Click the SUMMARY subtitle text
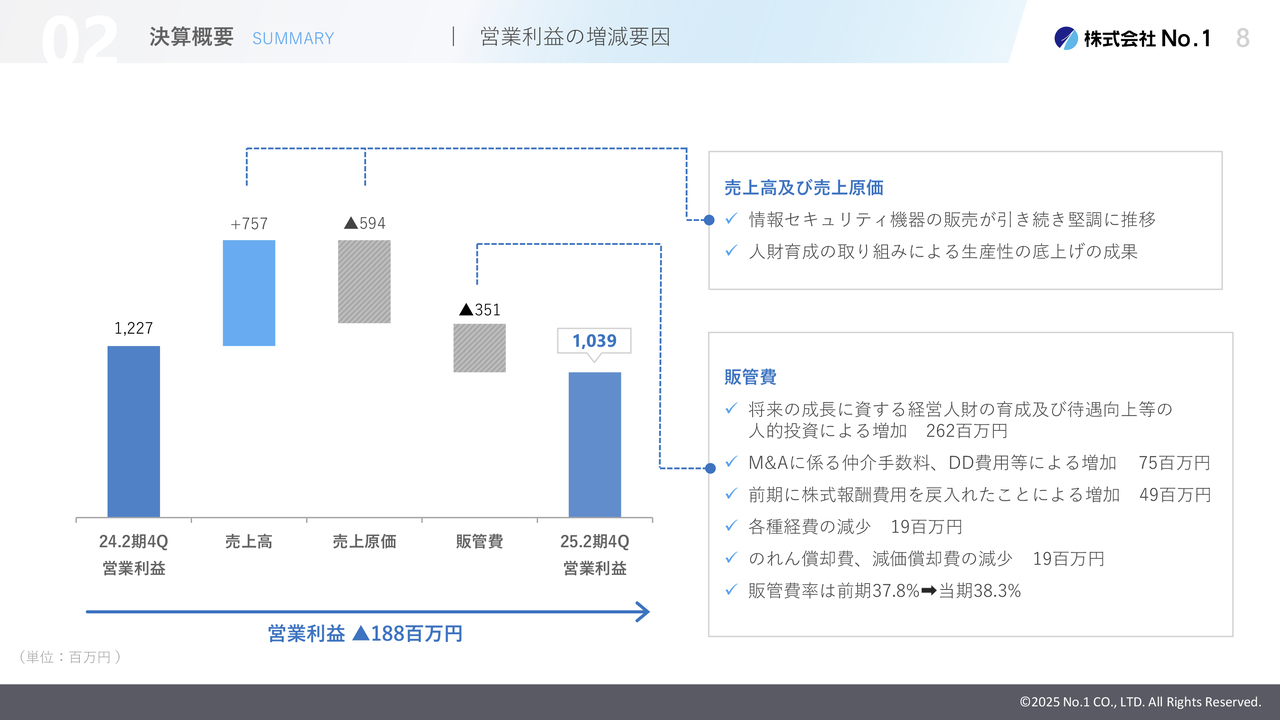Screen dimensions: 1280x720 [293, 39]
